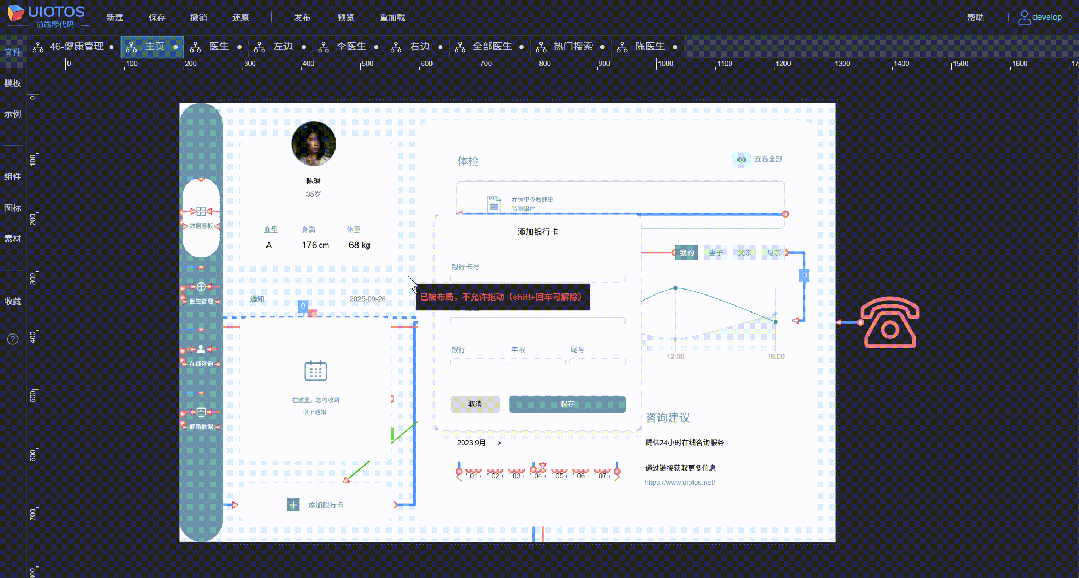
Task: Click the user avatar photo
Action: pyautogui.click(x=314, y=144)
